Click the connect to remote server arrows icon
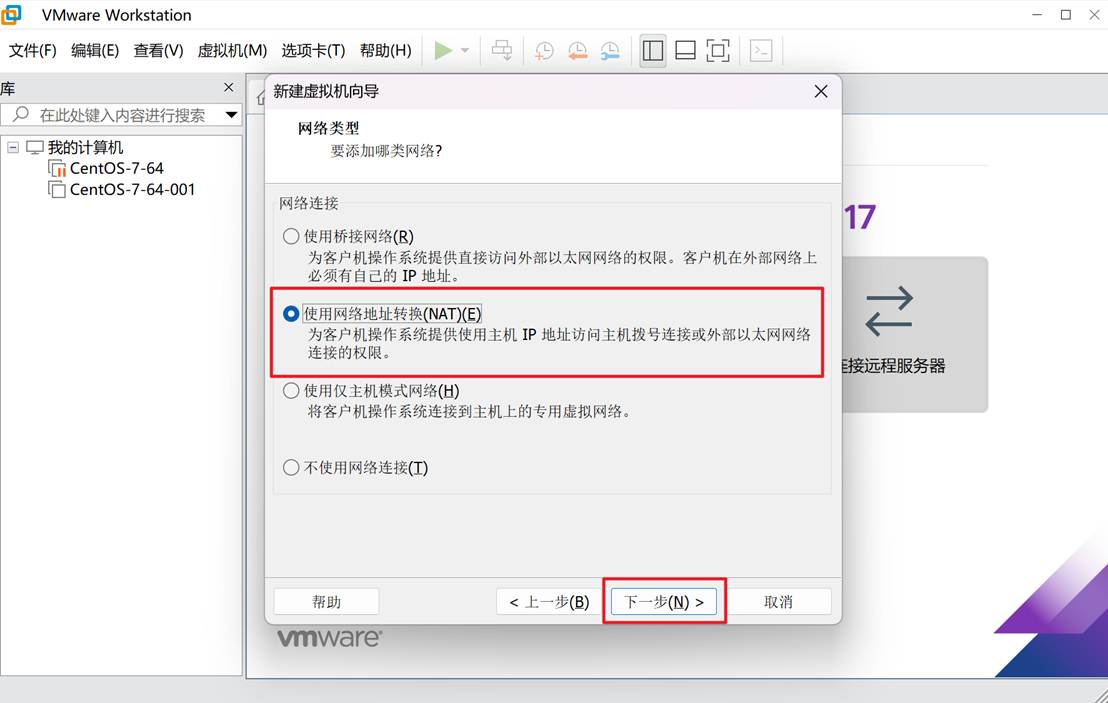The width and height of the screenshot is (1108, 703). click(889, 310)
